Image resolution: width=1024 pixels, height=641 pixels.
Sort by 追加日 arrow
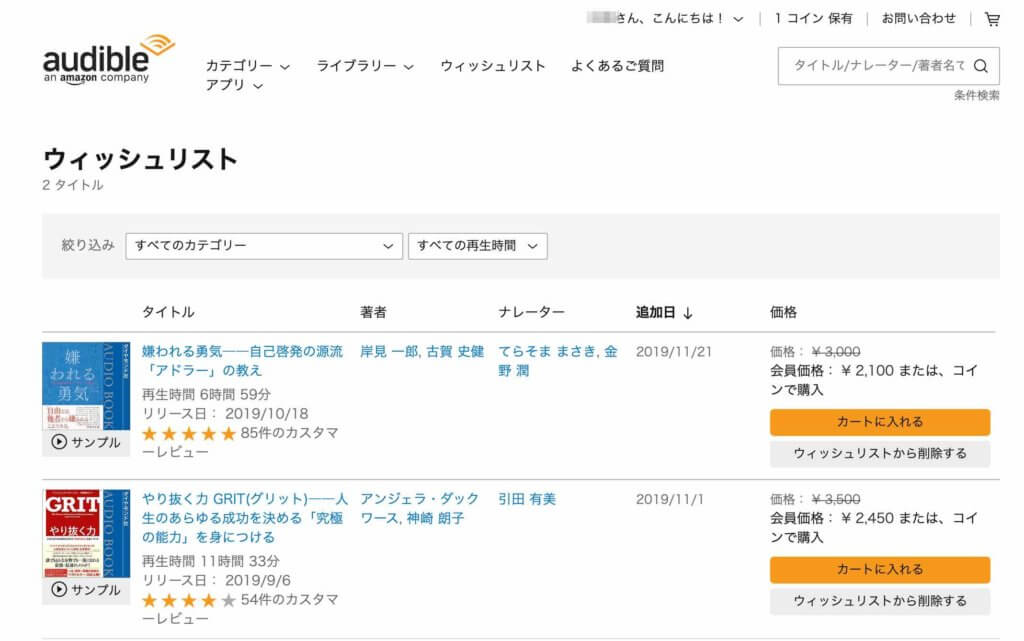pos(688,313)
